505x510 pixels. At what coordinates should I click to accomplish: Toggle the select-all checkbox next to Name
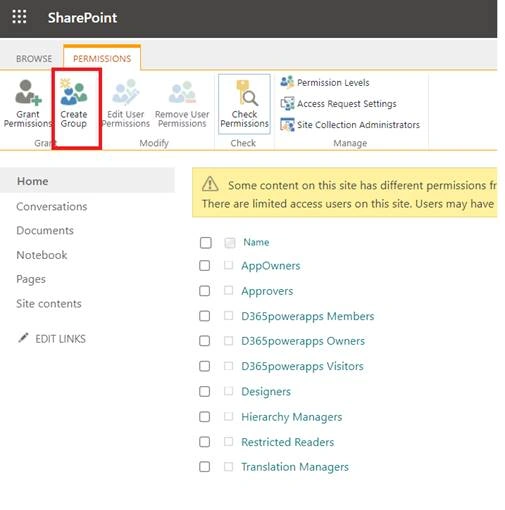206,243
